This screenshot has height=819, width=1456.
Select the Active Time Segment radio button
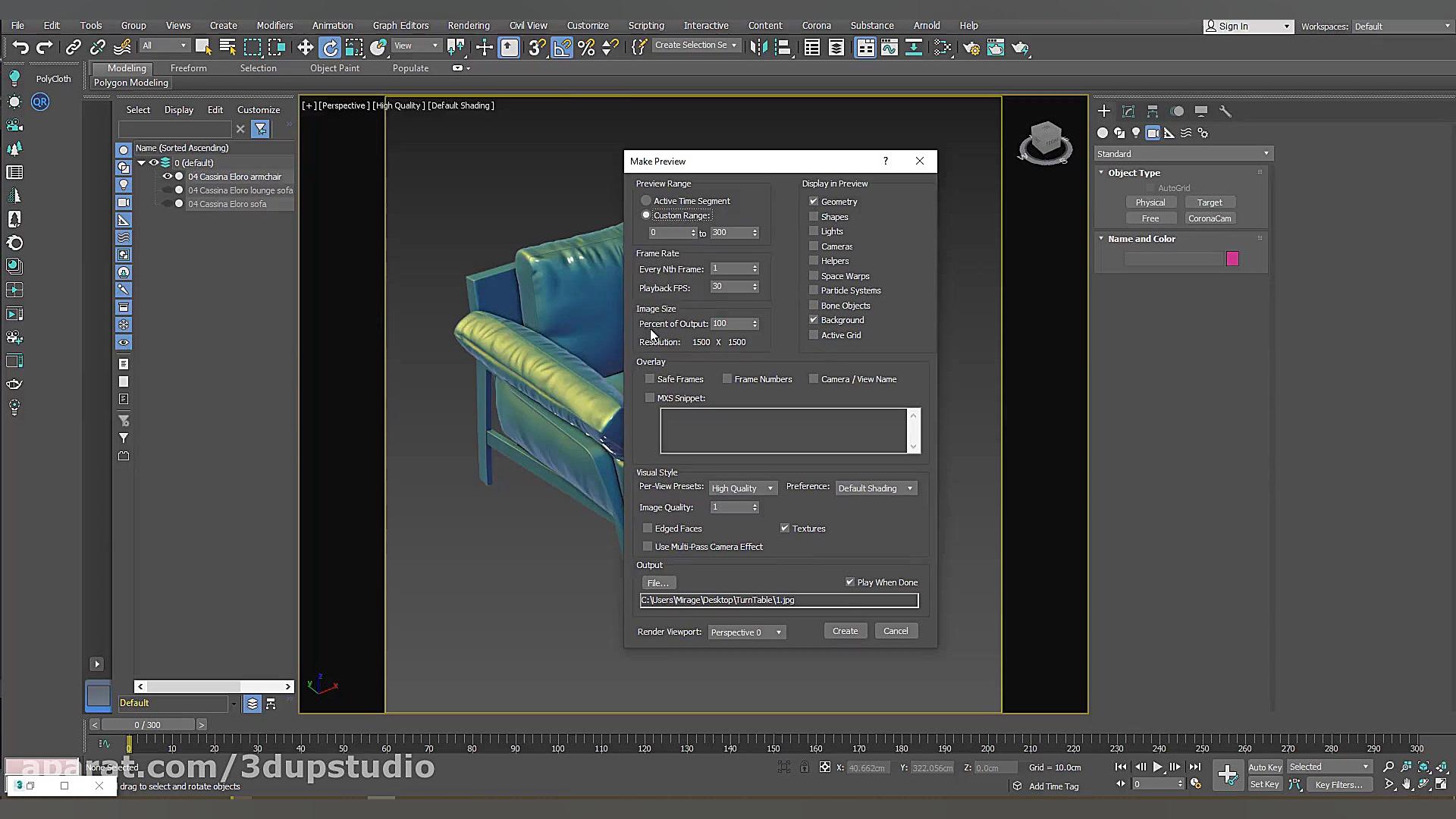click(x=645, y=200)
